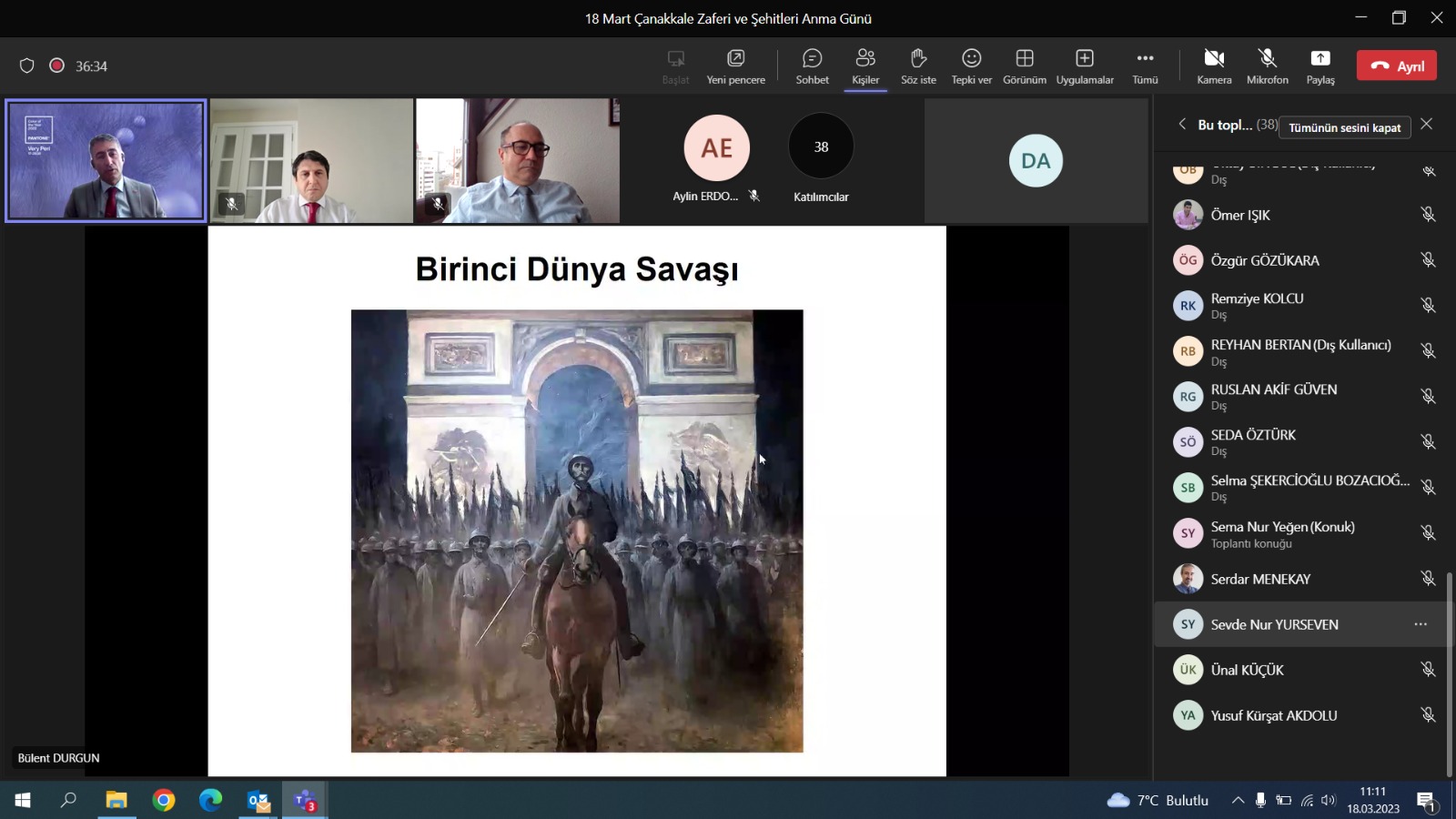Open taskbar Search
The height and width of the screenshot is (819, 1456).
click(68, 801)
